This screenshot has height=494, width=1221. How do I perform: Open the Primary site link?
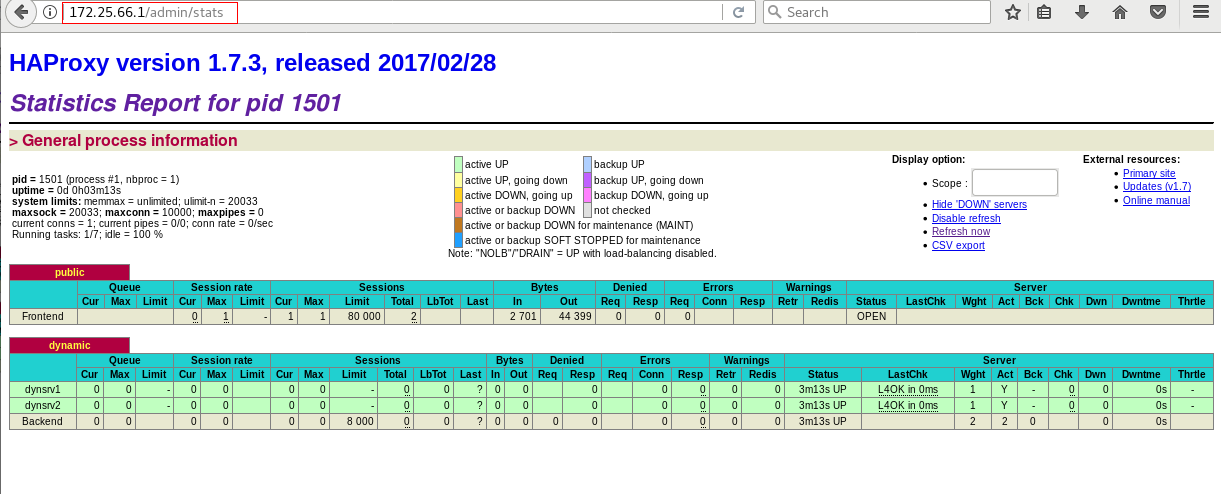(1149, 173)
